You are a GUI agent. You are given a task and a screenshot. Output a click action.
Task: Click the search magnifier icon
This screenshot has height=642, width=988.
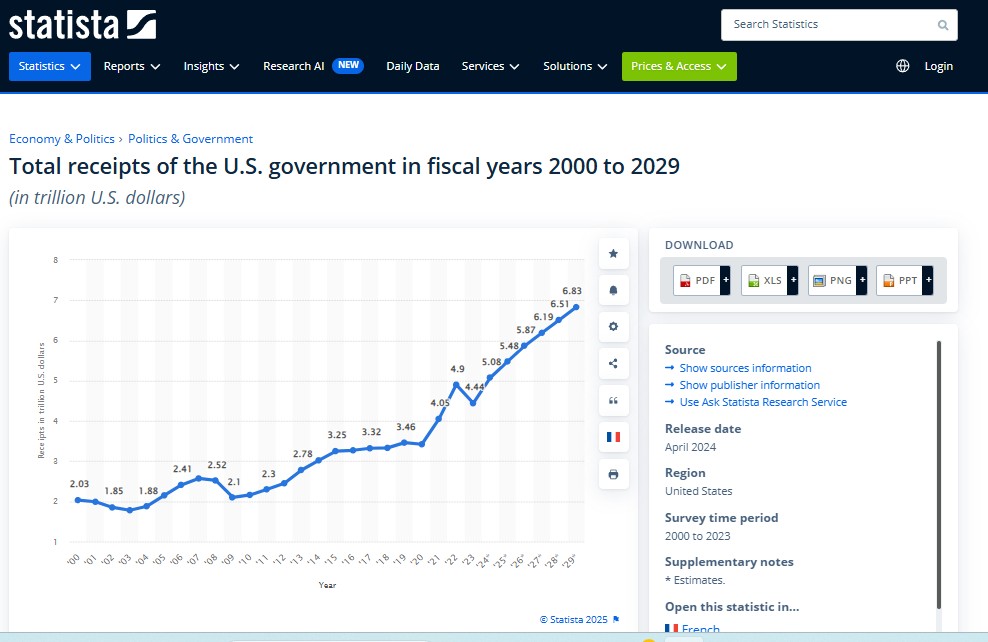[x=943, y=25]
